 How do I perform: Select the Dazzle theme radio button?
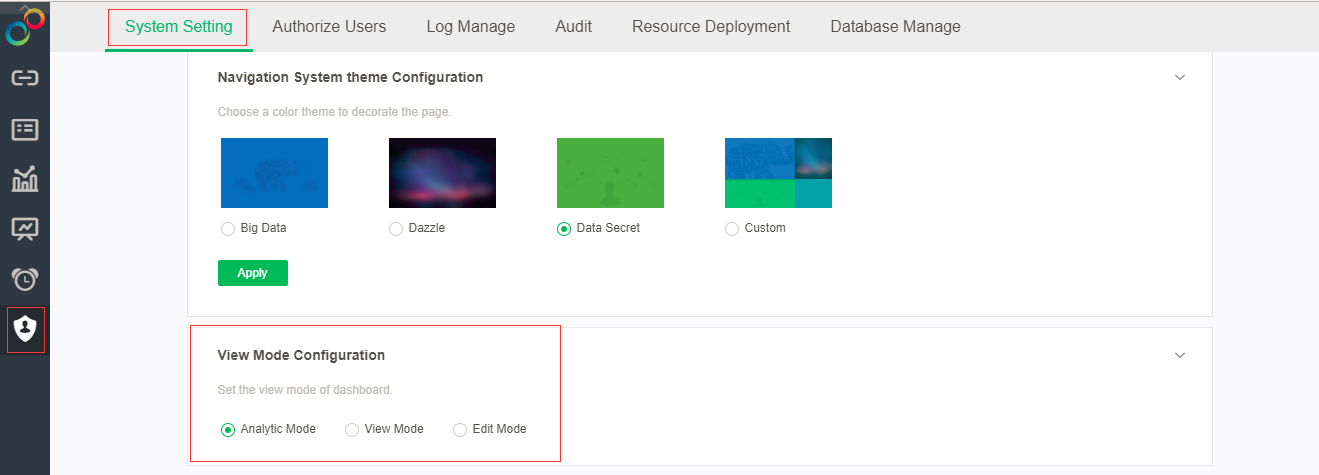click(396, 229)
